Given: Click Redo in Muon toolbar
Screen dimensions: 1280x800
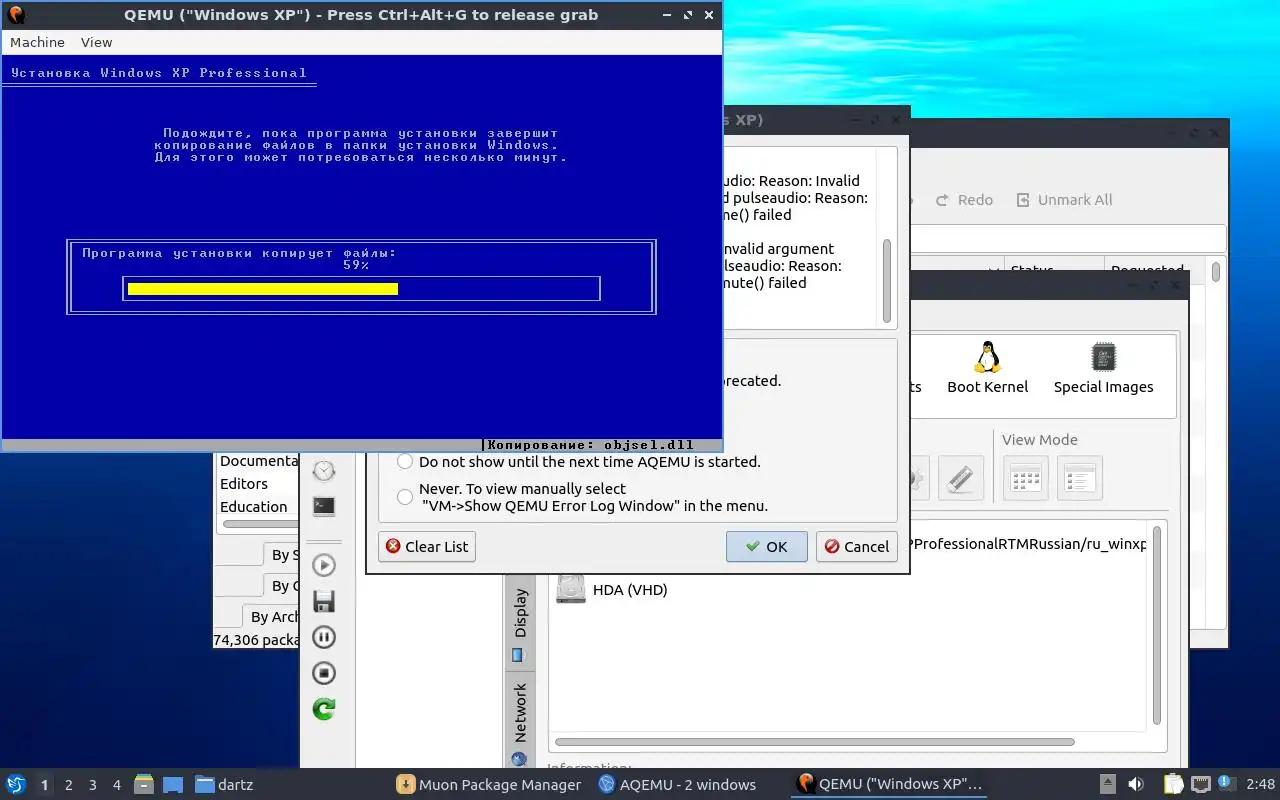Looking at the screenshot, I should pyautogui.click(x=964, y=200).
